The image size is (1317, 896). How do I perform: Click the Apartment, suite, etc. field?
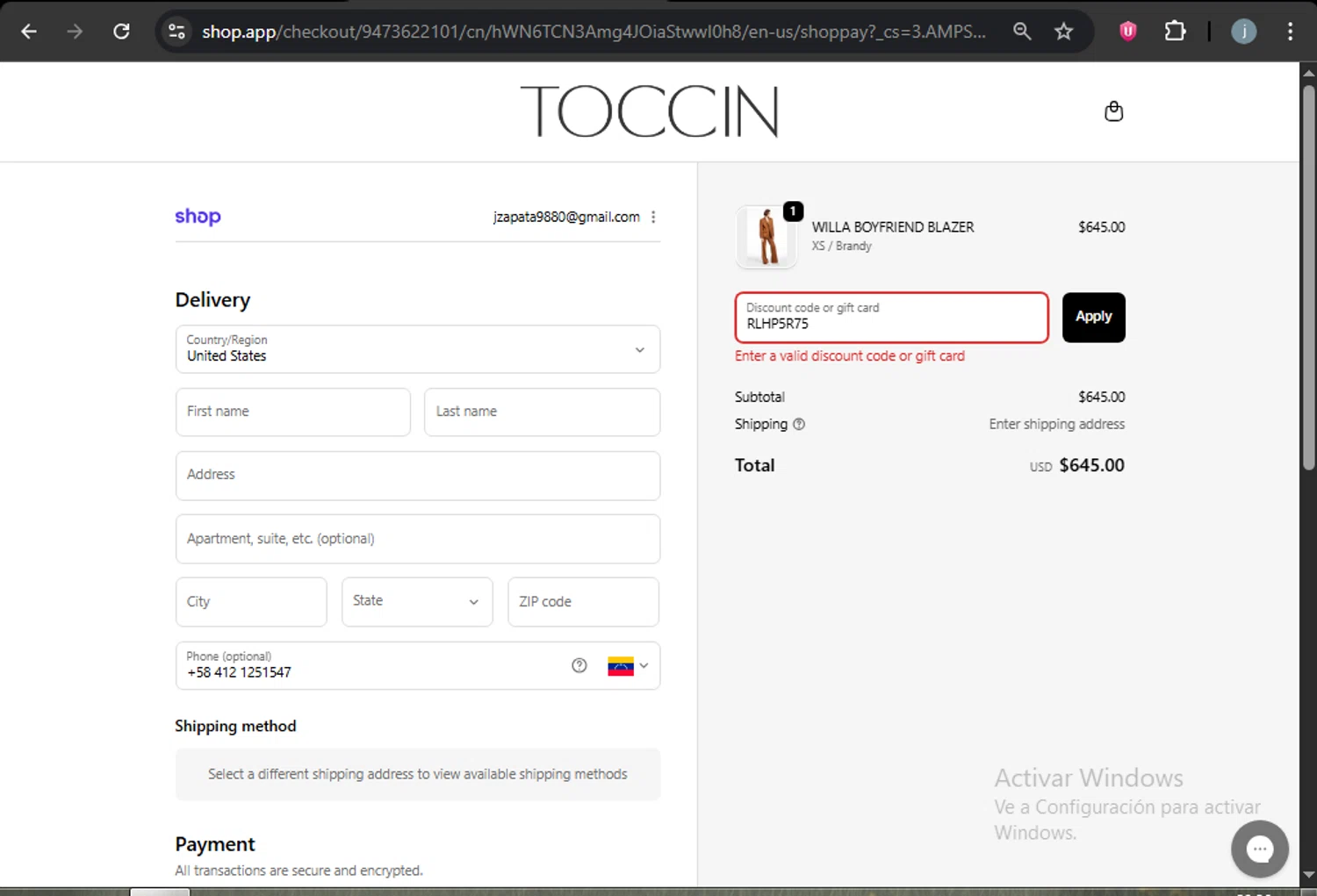(418, 539)
